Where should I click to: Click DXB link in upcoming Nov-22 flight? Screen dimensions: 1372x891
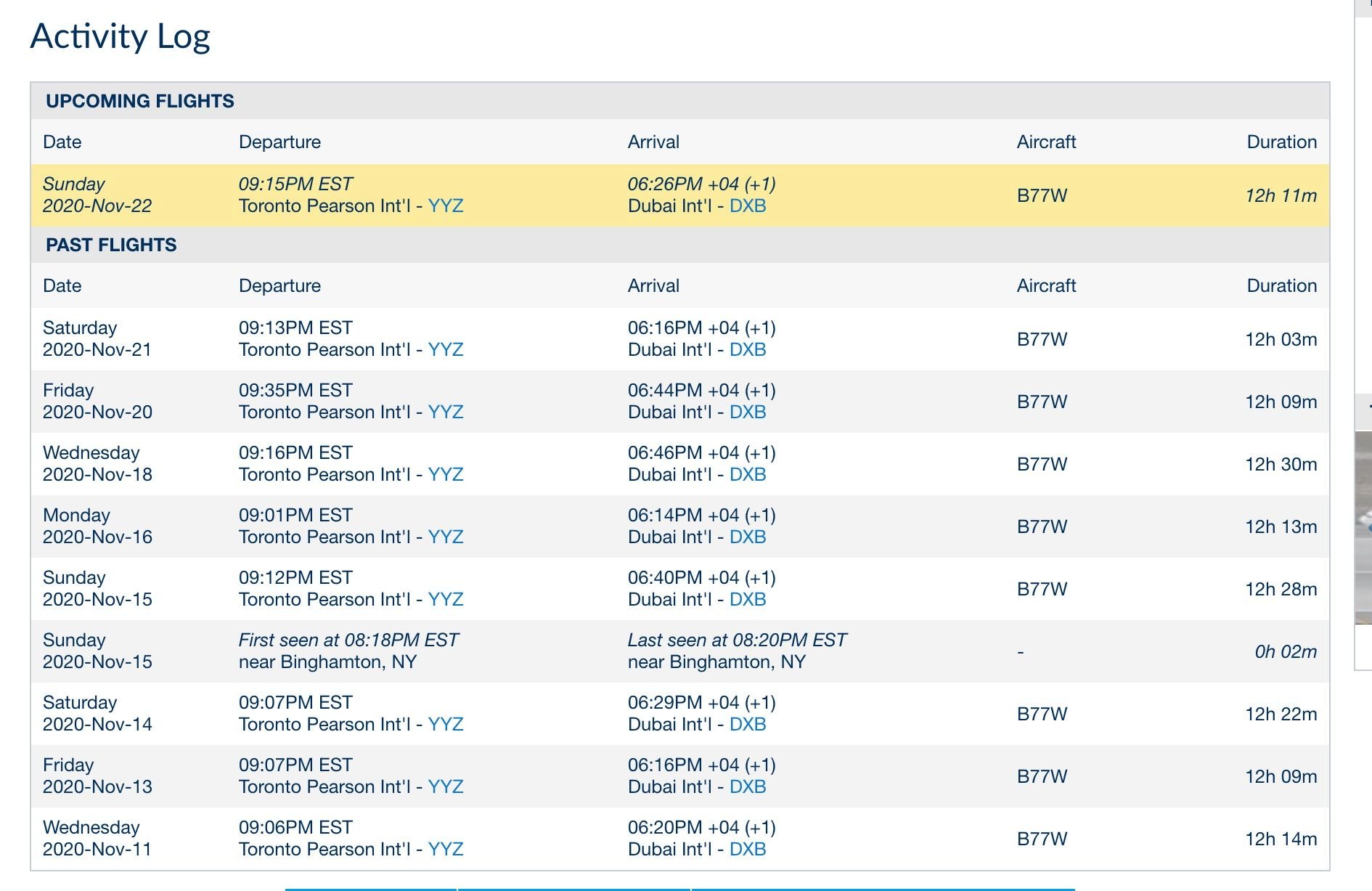point(747,206)
